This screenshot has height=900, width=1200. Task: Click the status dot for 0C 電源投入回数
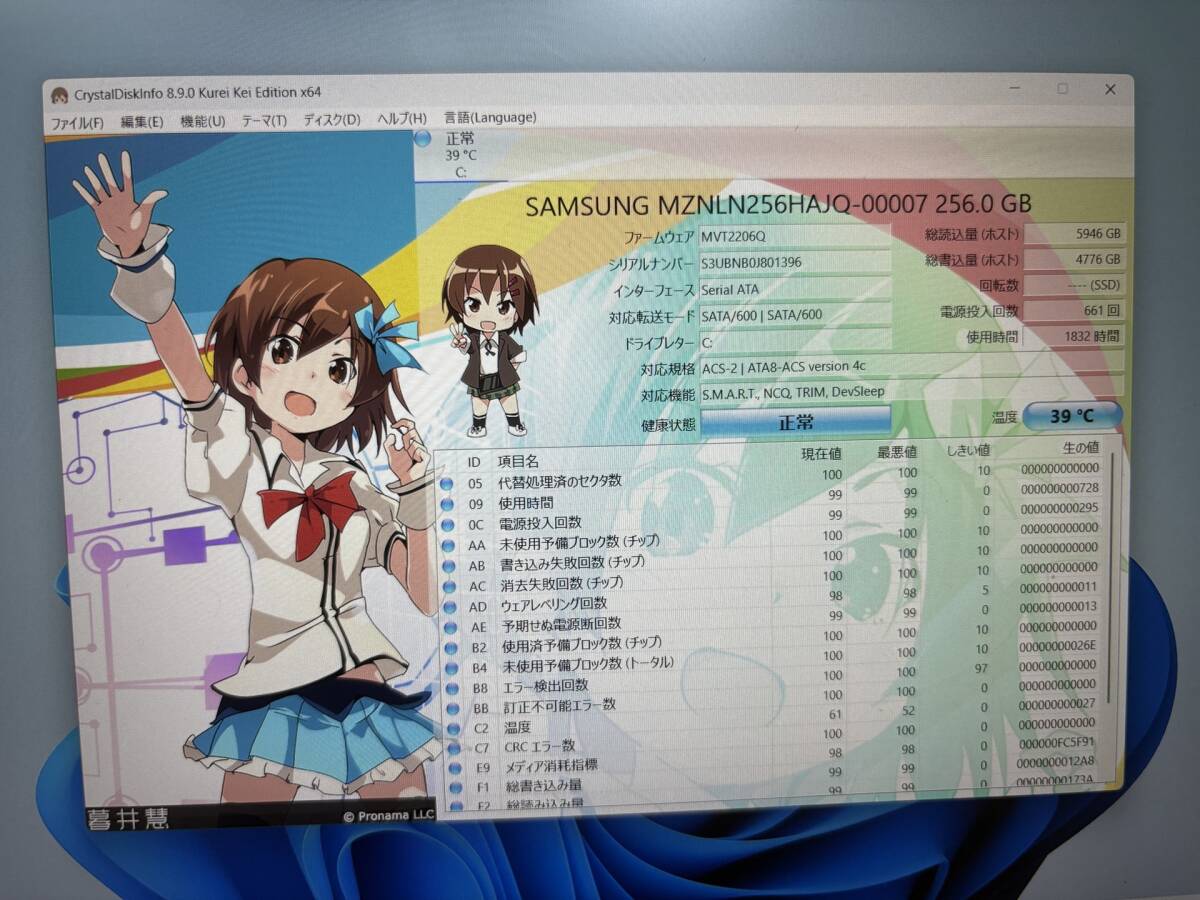coord(447,525)
